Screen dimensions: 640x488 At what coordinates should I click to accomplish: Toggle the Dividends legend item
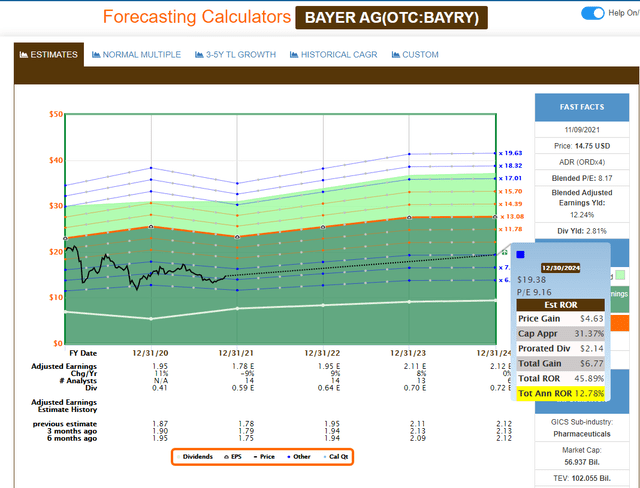coord(195,457)
